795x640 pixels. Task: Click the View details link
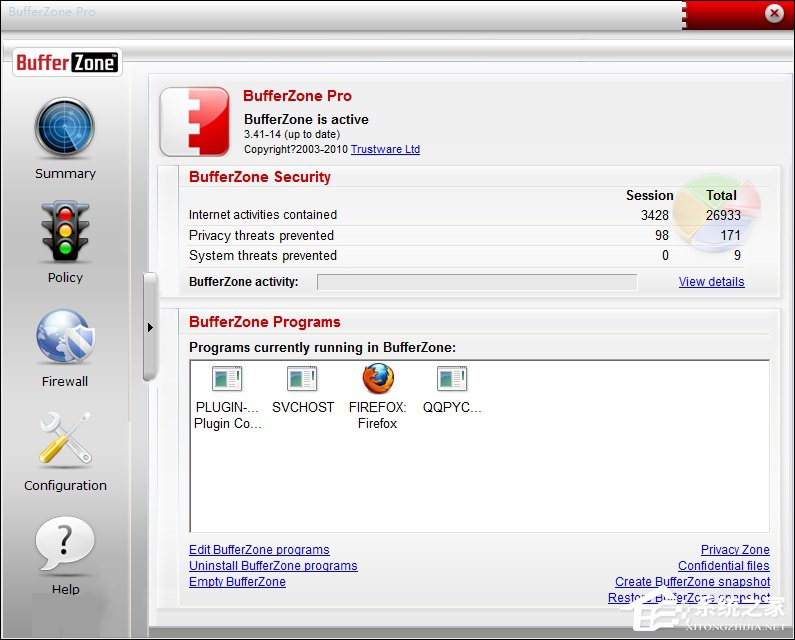tap(711, 281)
